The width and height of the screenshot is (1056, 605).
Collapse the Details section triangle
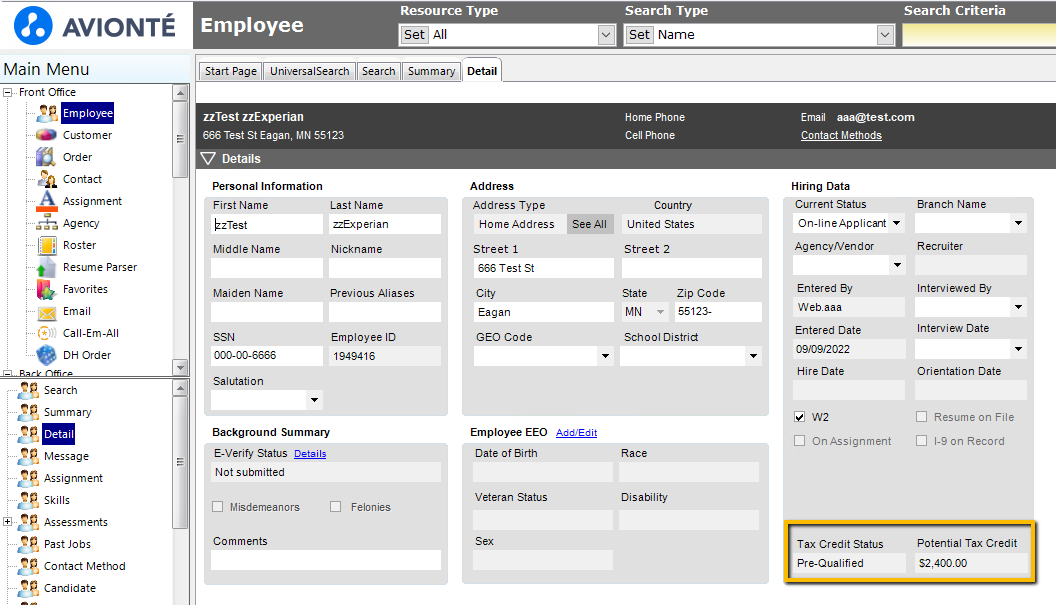click(208, 159)
